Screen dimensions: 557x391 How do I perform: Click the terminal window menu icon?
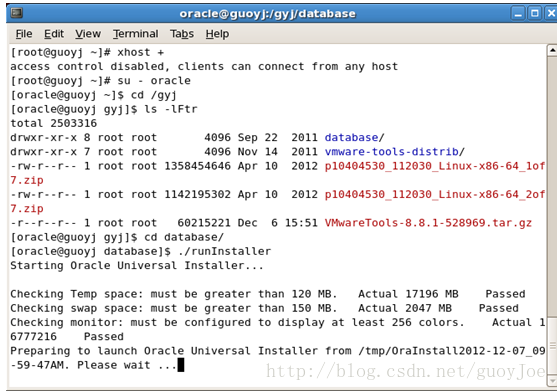tap(16, 13)
